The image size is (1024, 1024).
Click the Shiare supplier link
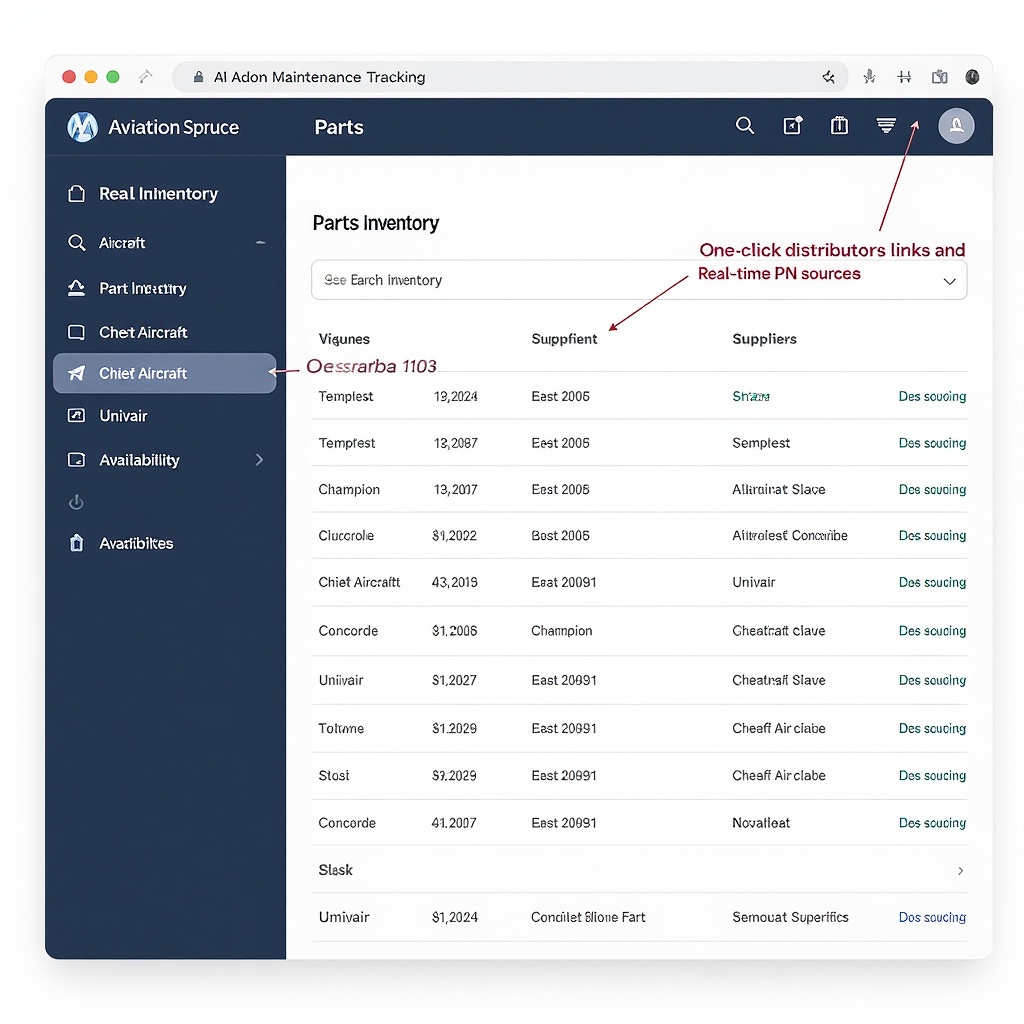(750, 396)
